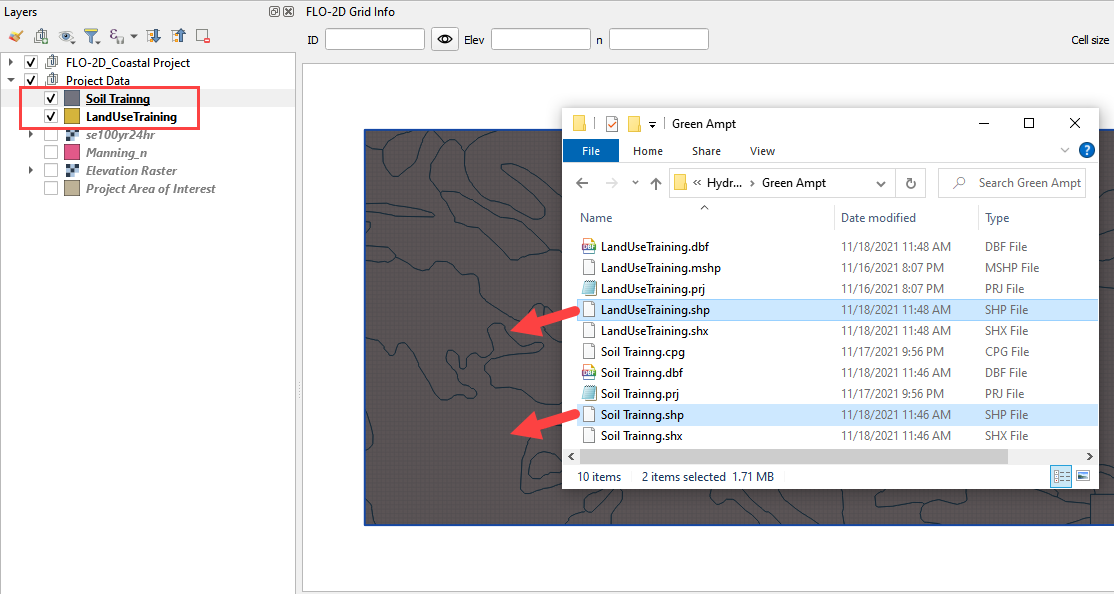Enable the Manning_n layer checkbox

51,153
